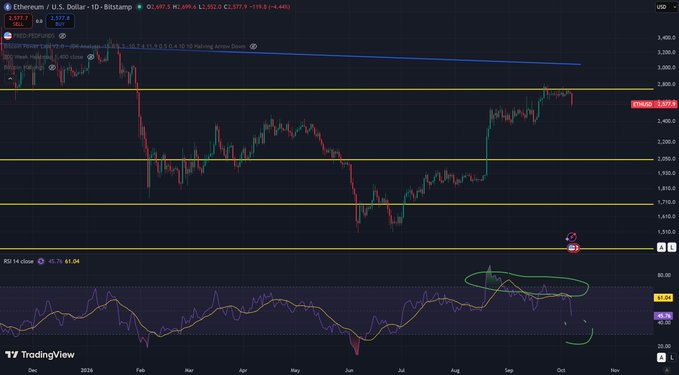This screenshot has height=375, width=679.
Task: Click the 3,400.0 price axis label
Action: pos(666,38)
